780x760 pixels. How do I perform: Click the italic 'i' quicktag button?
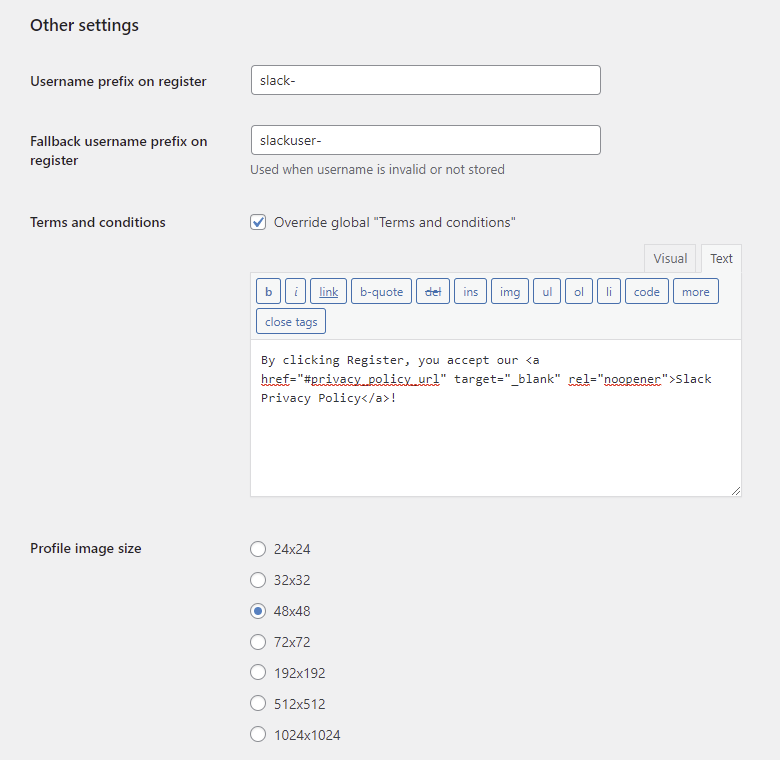click(x=296, y=292)
